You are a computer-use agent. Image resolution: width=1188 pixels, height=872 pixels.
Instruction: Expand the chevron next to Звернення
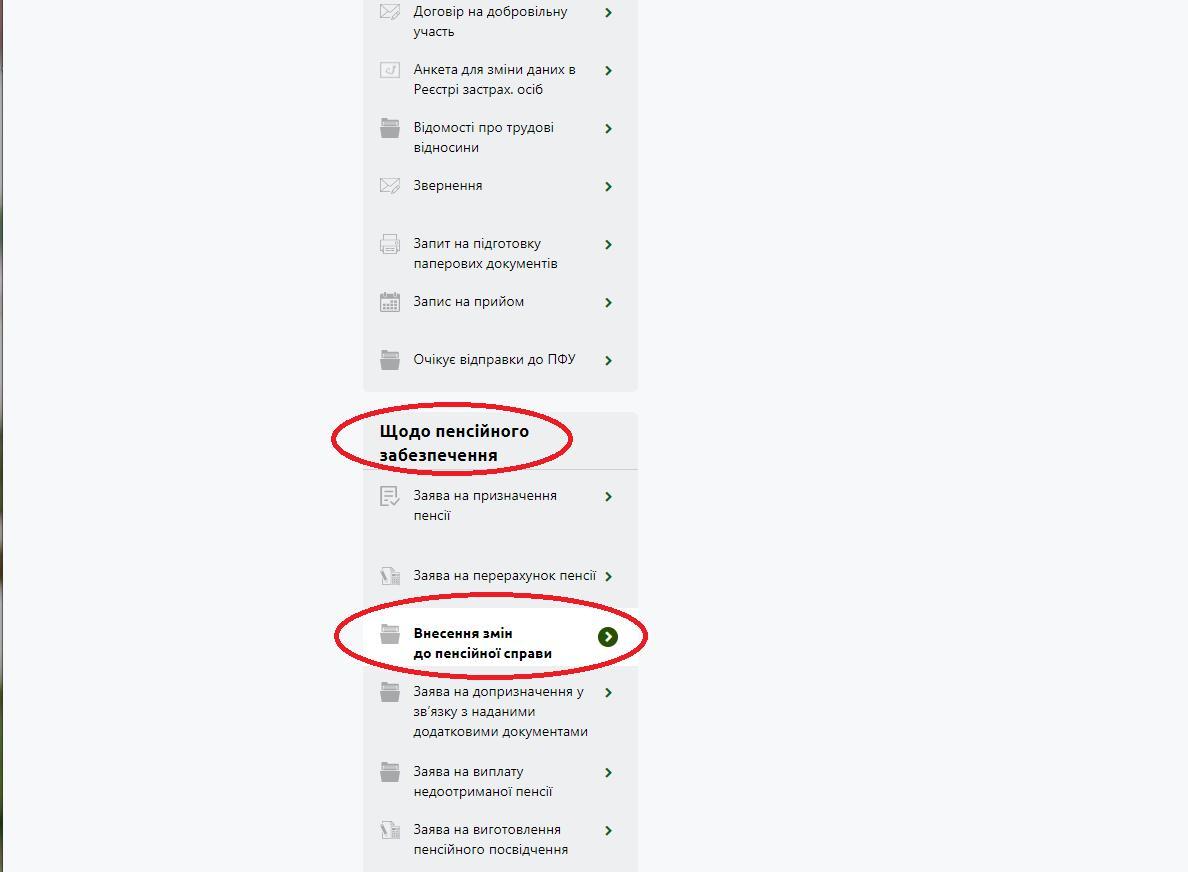click(x=608, y=186)
